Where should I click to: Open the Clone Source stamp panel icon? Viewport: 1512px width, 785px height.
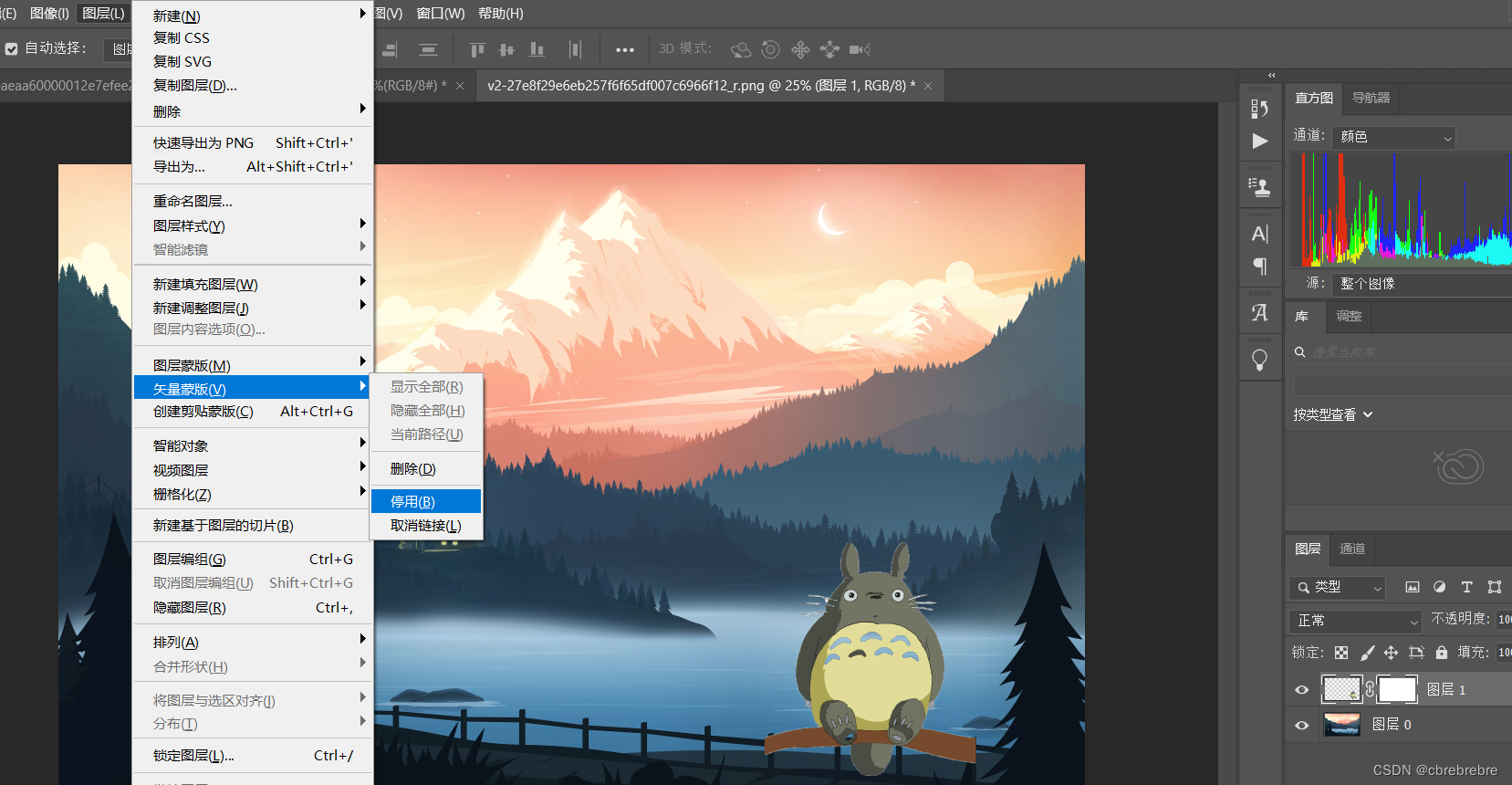[1260, 187]
